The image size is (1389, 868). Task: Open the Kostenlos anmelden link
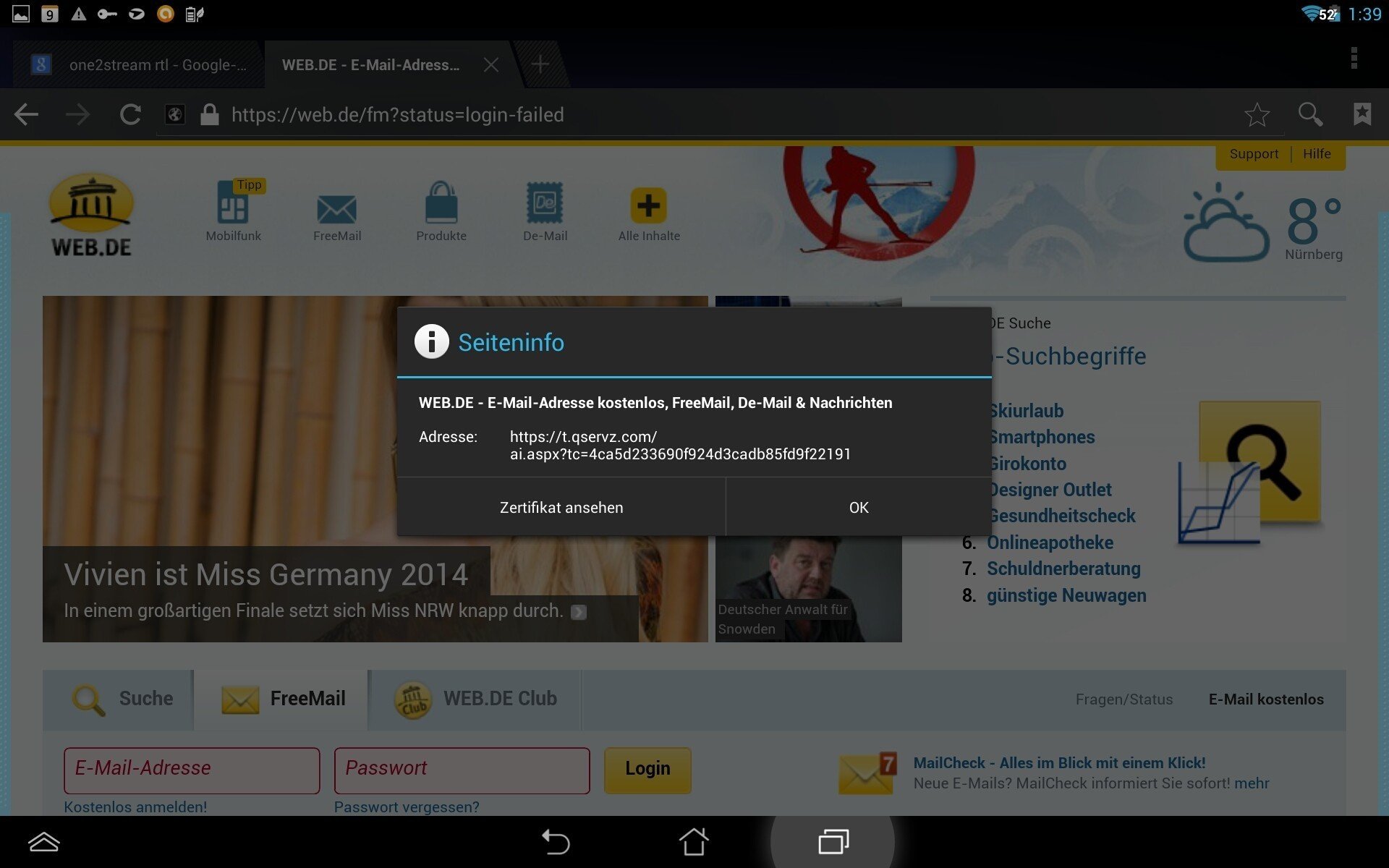135,807
